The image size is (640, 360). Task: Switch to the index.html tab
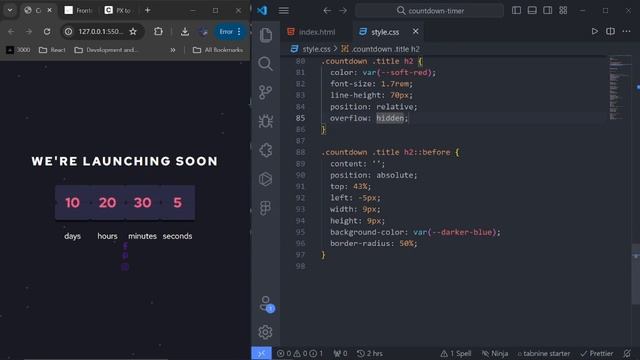(x=312, y=32)
